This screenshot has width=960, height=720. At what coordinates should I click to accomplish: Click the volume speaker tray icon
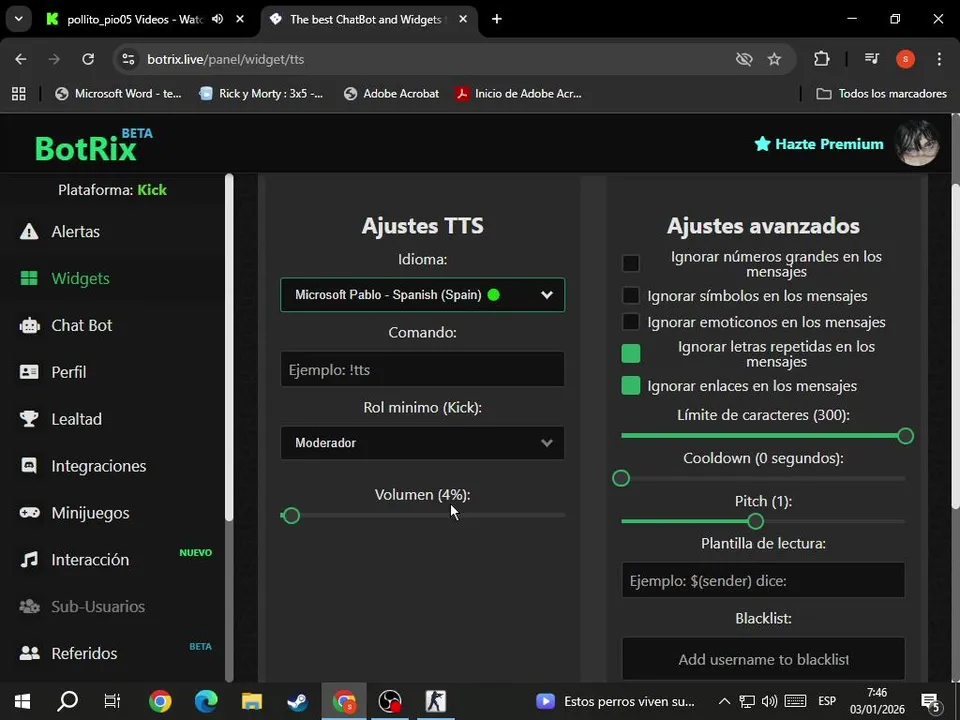[770, 701]
